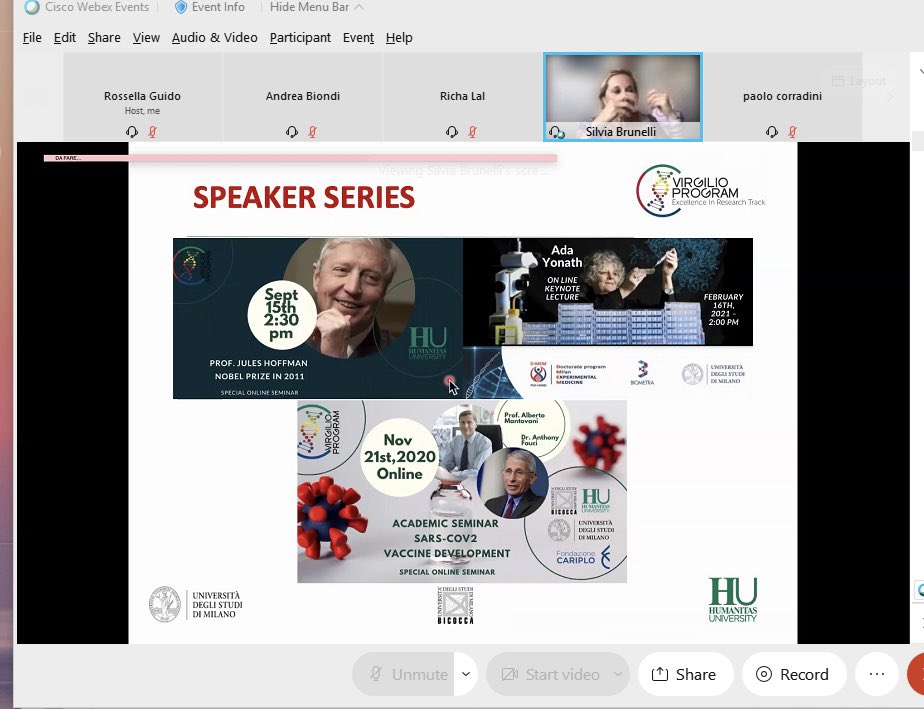The image size is (924, 709).
Task: Open the View menu
Action: 146,38
